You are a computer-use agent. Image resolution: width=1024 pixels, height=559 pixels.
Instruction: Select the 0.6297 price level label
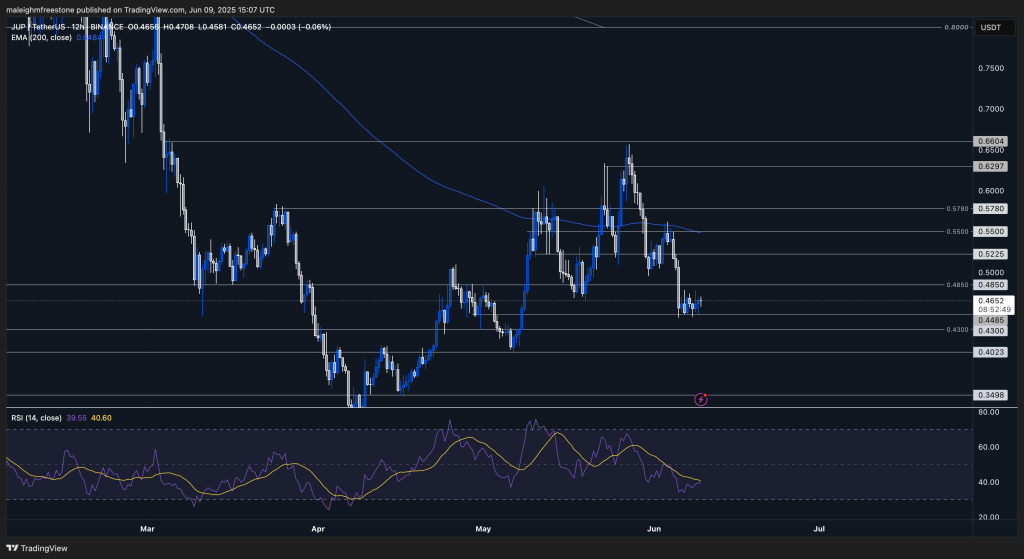[988, 166]
